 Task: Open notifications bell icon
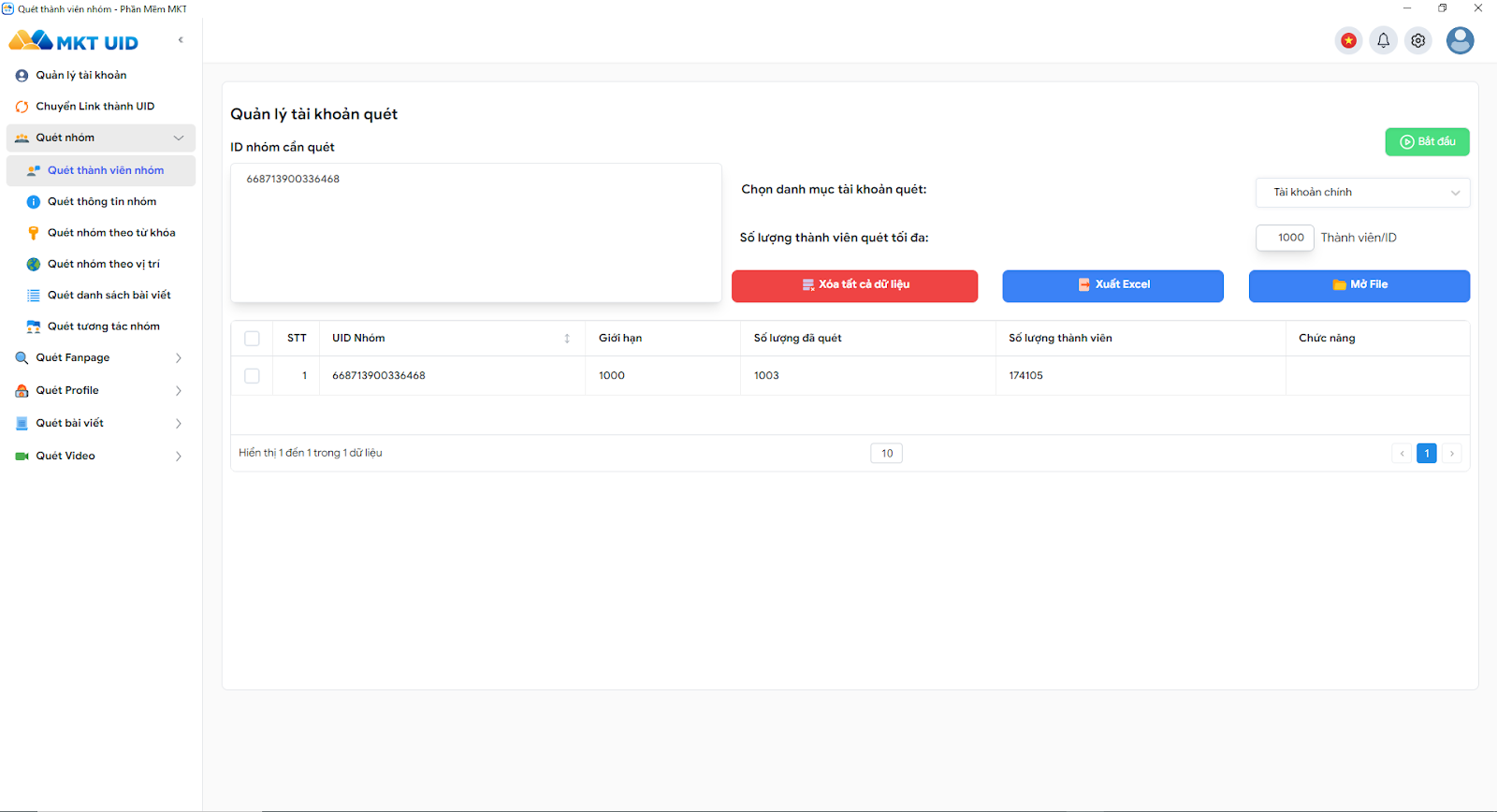point(1383,40)
